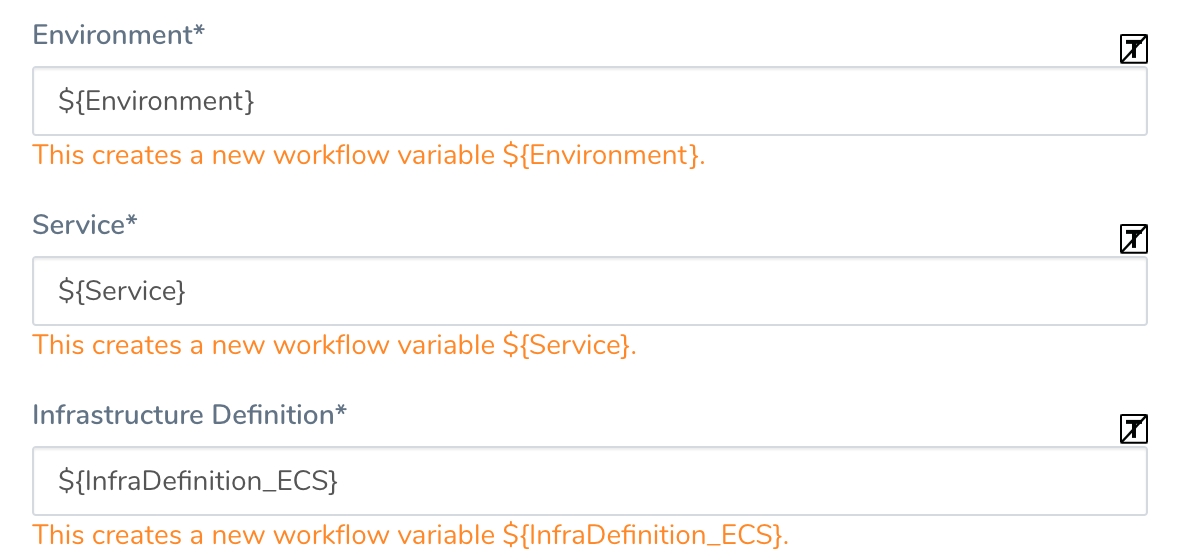Click the red asterisk after Service label

(132, 221)
